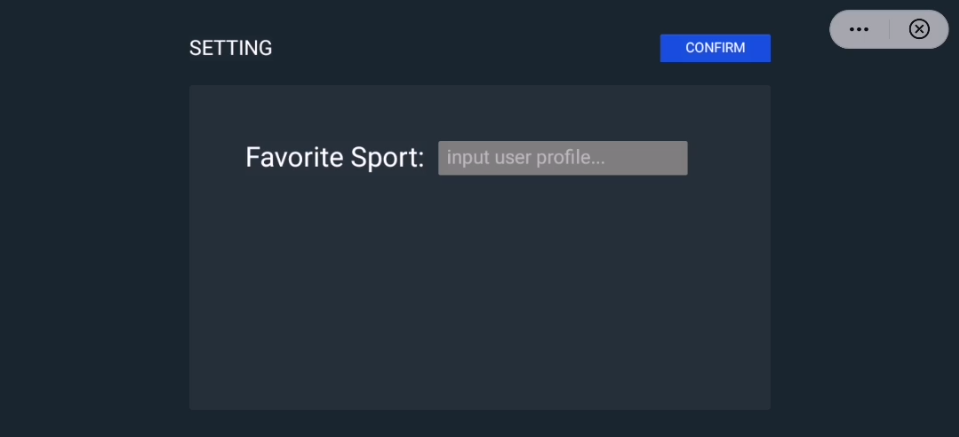
Task: Select the gray user profile text box
Action: tap(562, 158)
